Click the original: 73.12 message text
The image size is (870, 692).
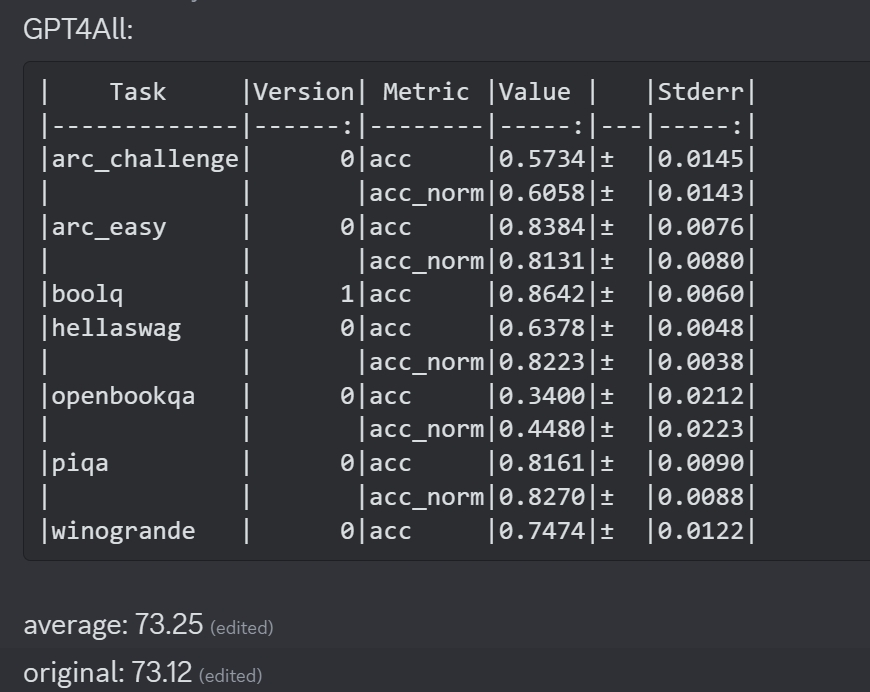coord(108,674)
